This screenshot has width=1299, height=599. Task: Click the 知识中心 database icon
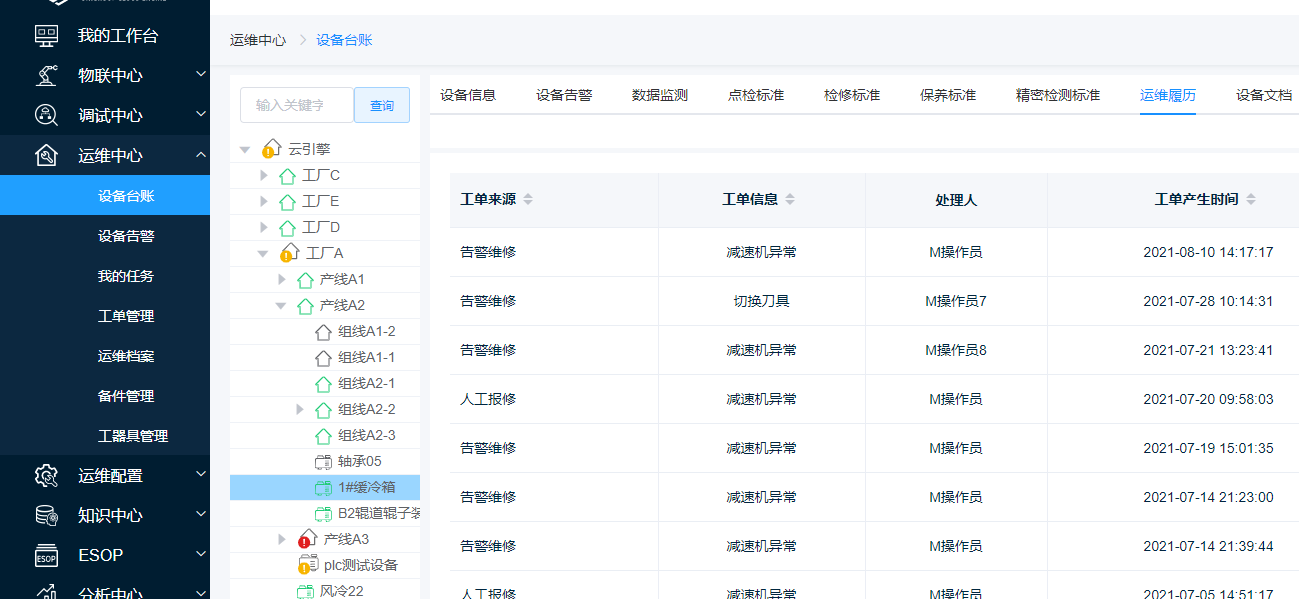click(46, 516)
